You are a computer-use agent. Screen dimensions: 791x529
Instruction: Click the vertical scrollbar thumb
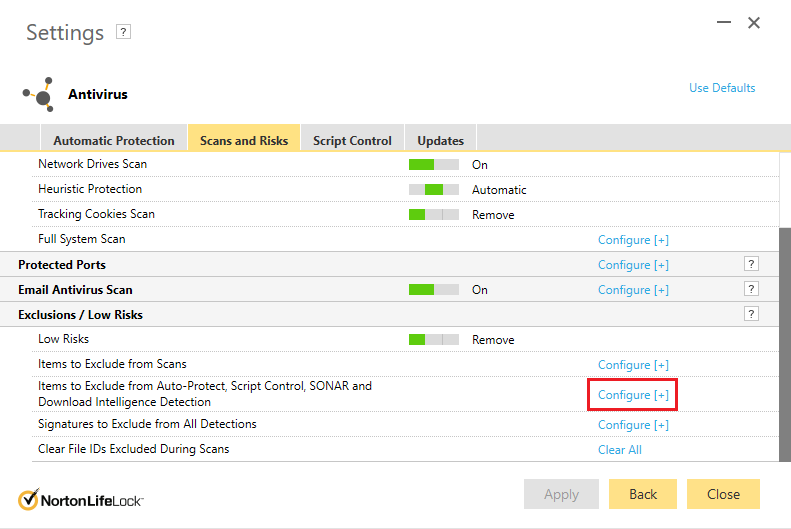785,344
